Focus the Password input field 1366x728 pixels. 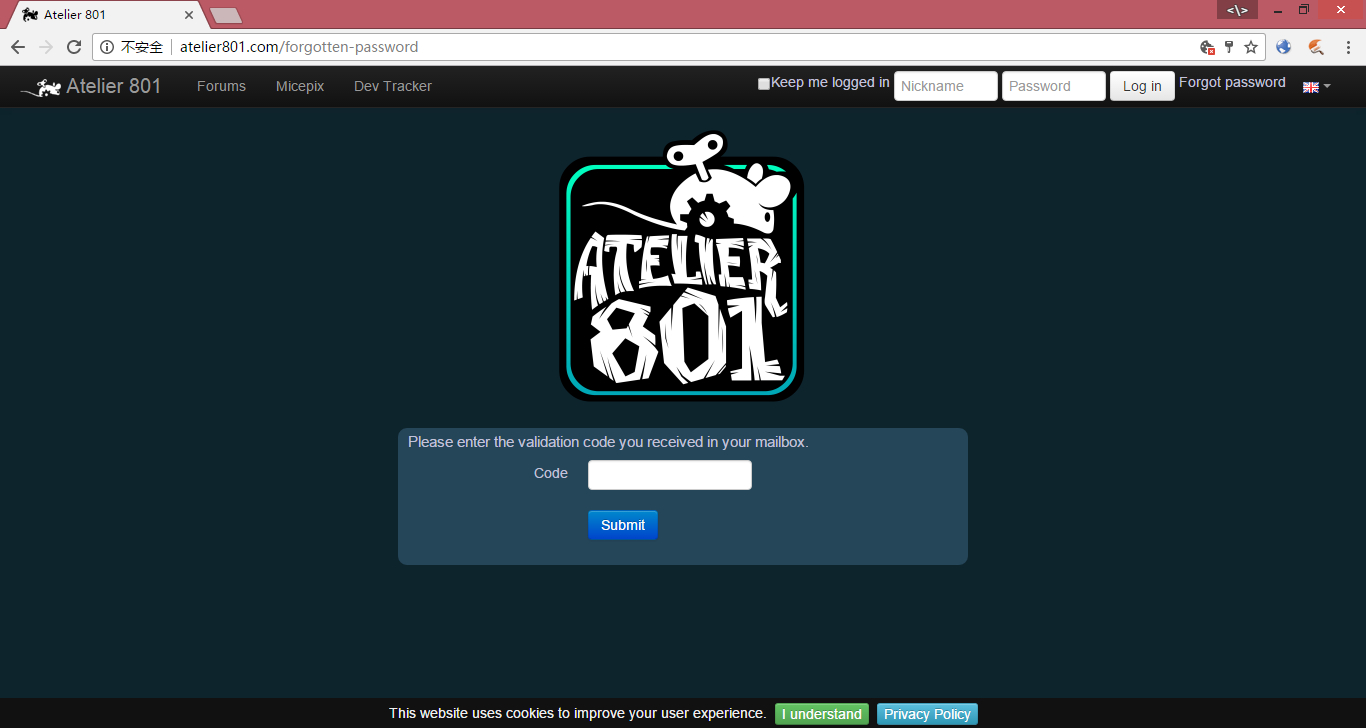pos(1054,86)
